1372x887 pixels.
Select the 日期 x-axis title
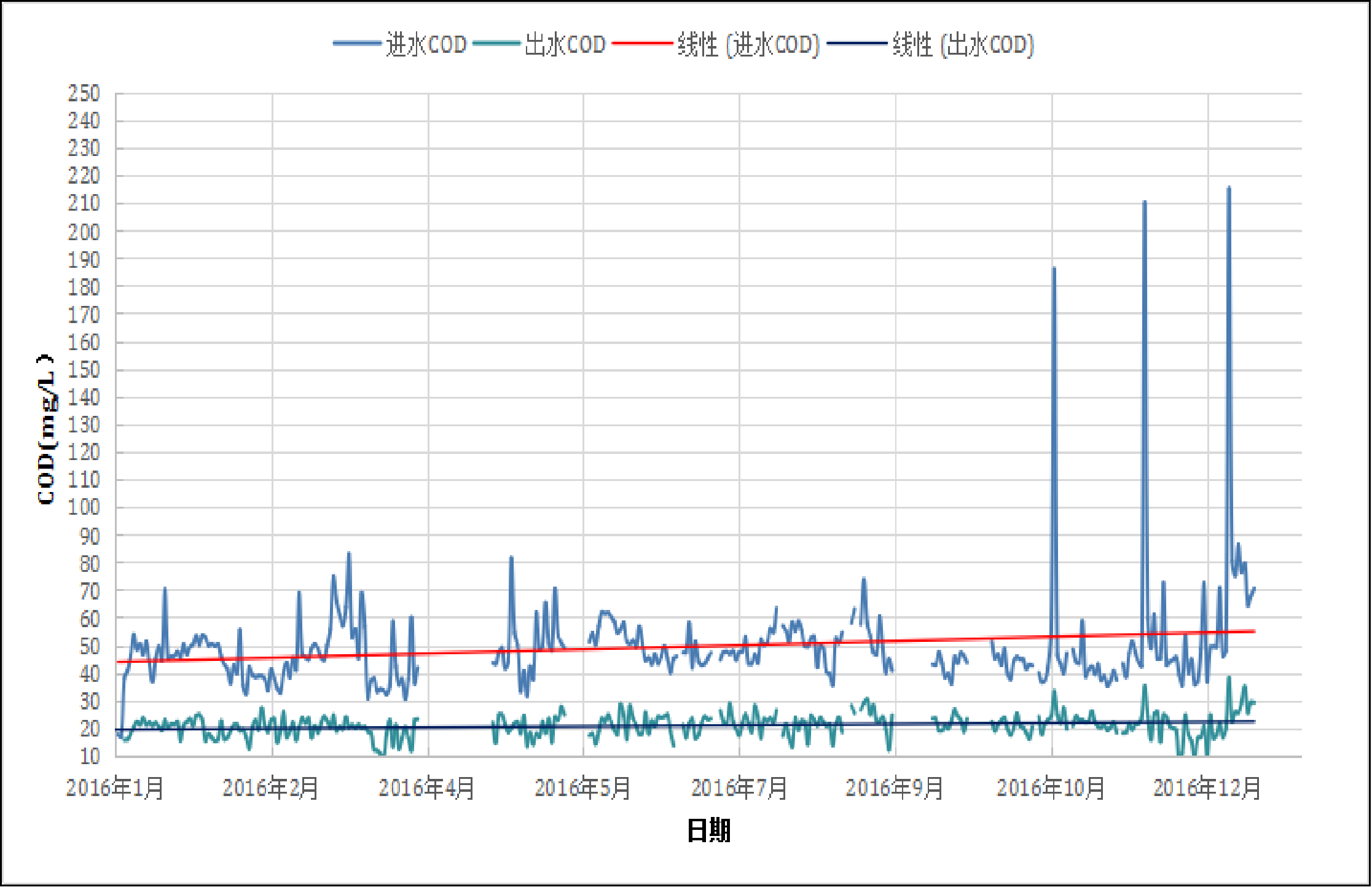click(x=708, y=830)
